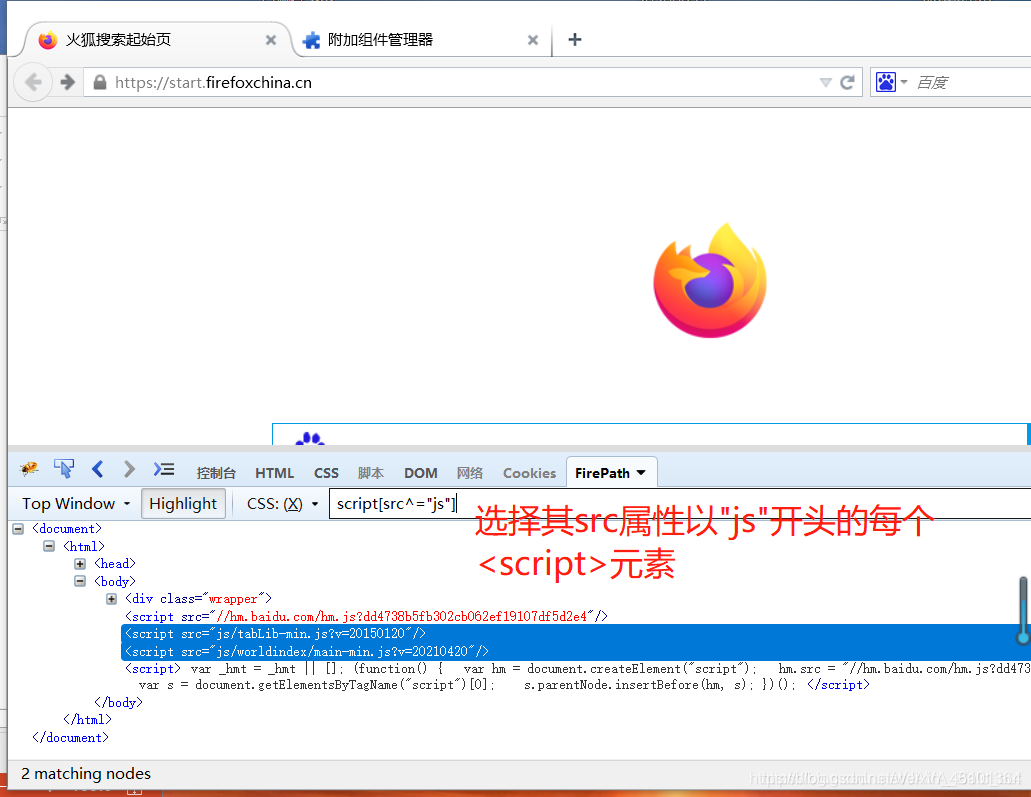
Task: Open URL history dropdown arrow
Action: coord(825,82)
